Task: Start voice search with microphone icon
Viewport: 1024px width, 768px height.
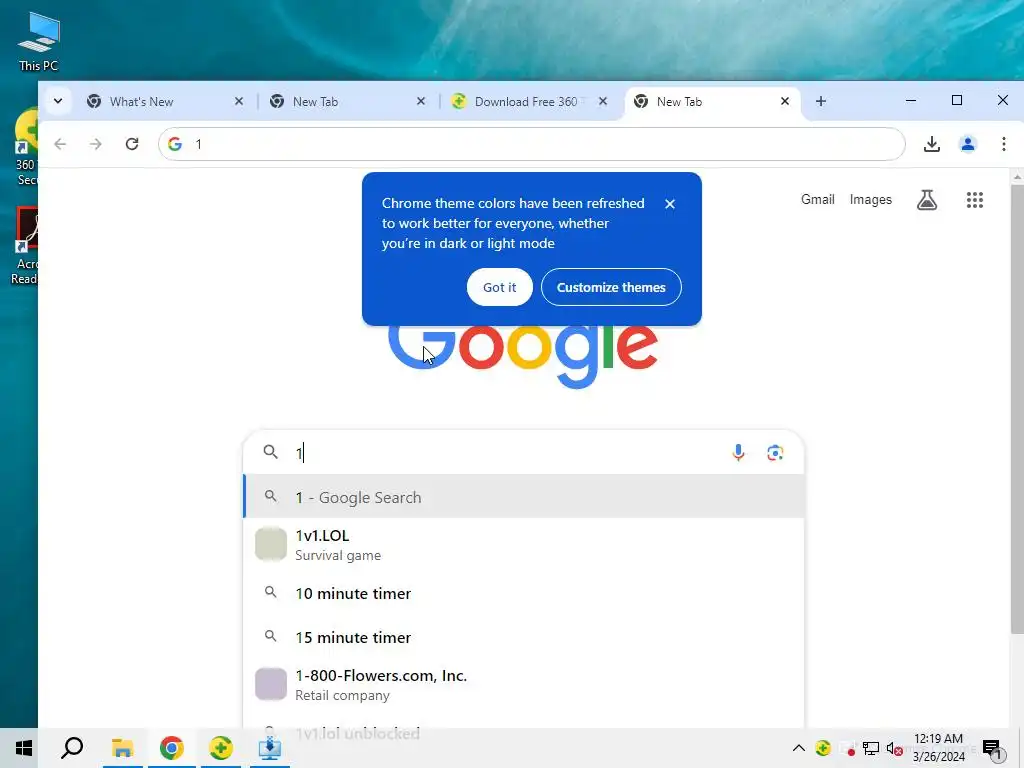Action: coord(739,453)
